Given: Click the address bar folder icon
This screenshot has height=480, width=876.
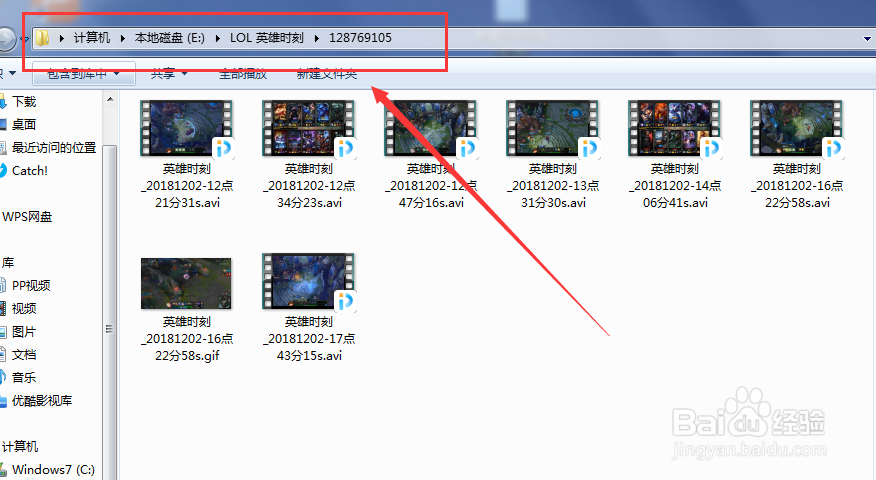Looking at the screenshot, I should click(42, 38).
